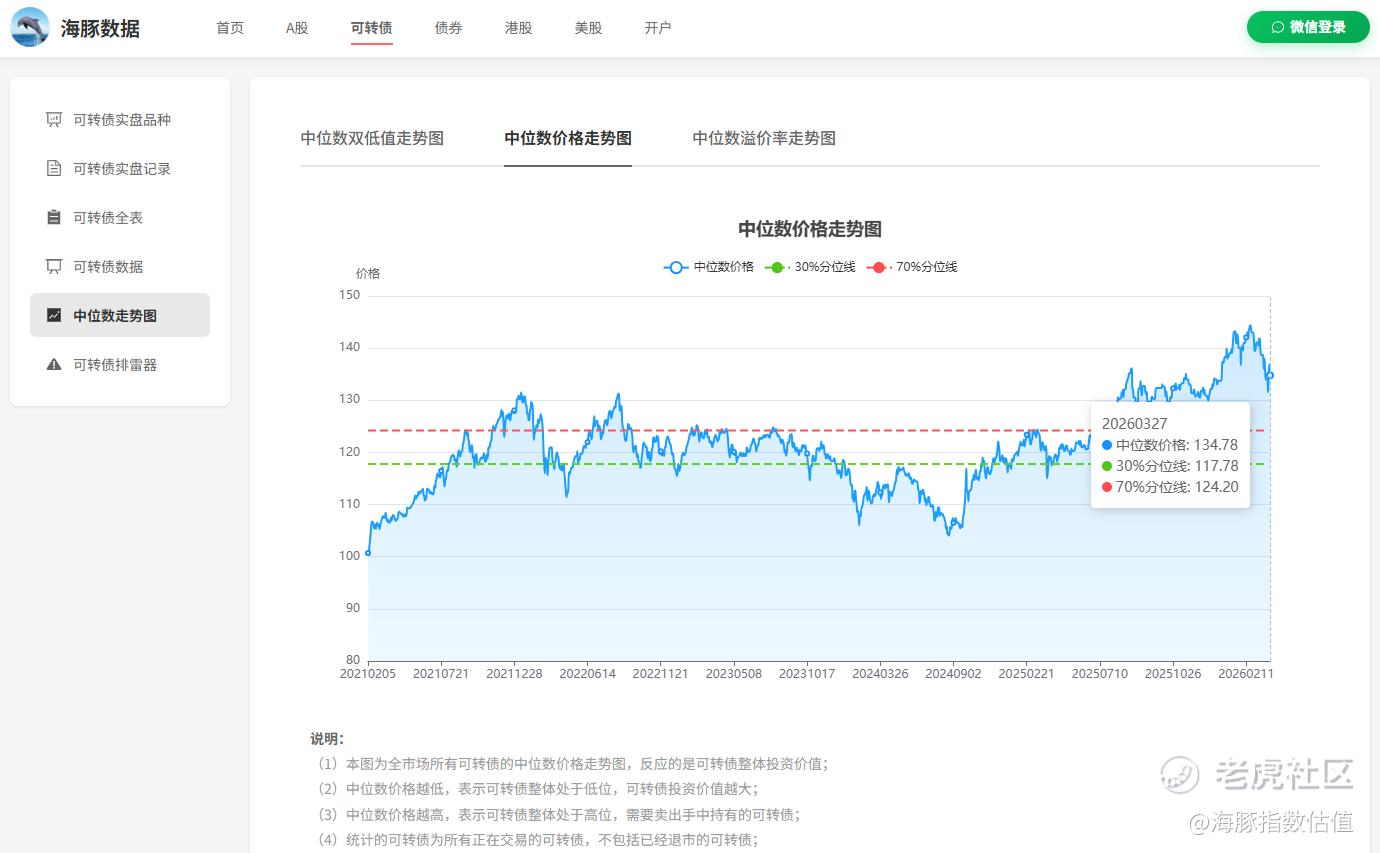Go to the 港股 navigation item
Viewport: 1380px width, 853px height.
(x=518, y=28)
